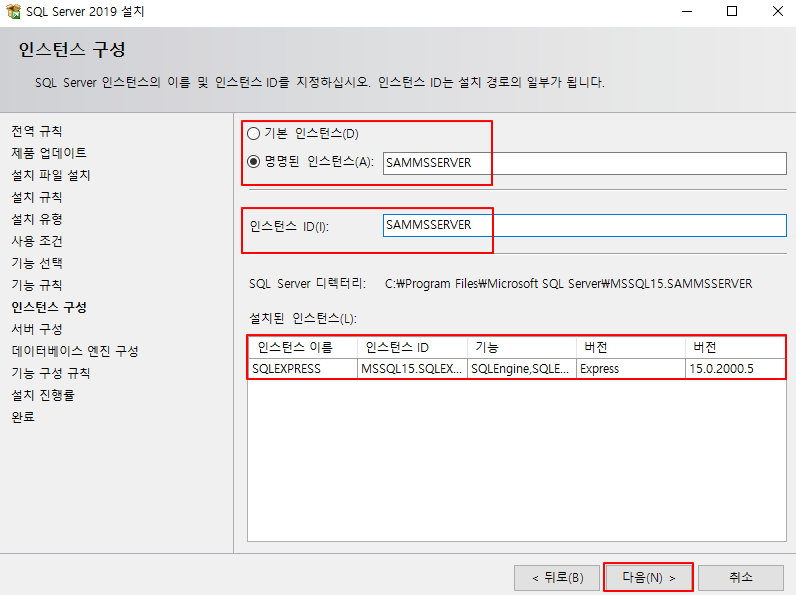Image resolution: width=796 pixels, height=595 pixels.
Task: Click 서버 구성 step in sidebar
Action: point(37,329)
